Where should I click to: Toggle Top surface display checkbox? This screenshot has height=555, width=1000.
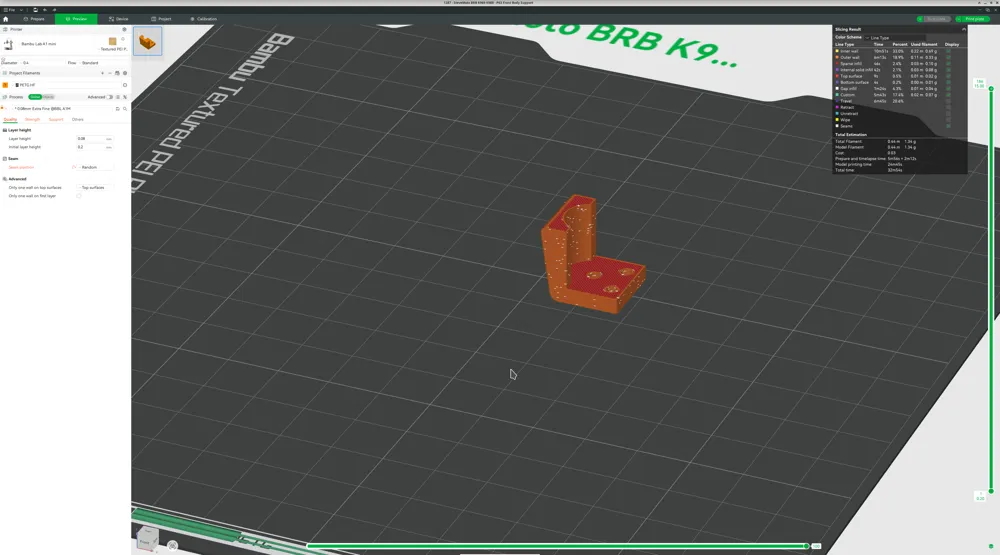tap(948, 76)
